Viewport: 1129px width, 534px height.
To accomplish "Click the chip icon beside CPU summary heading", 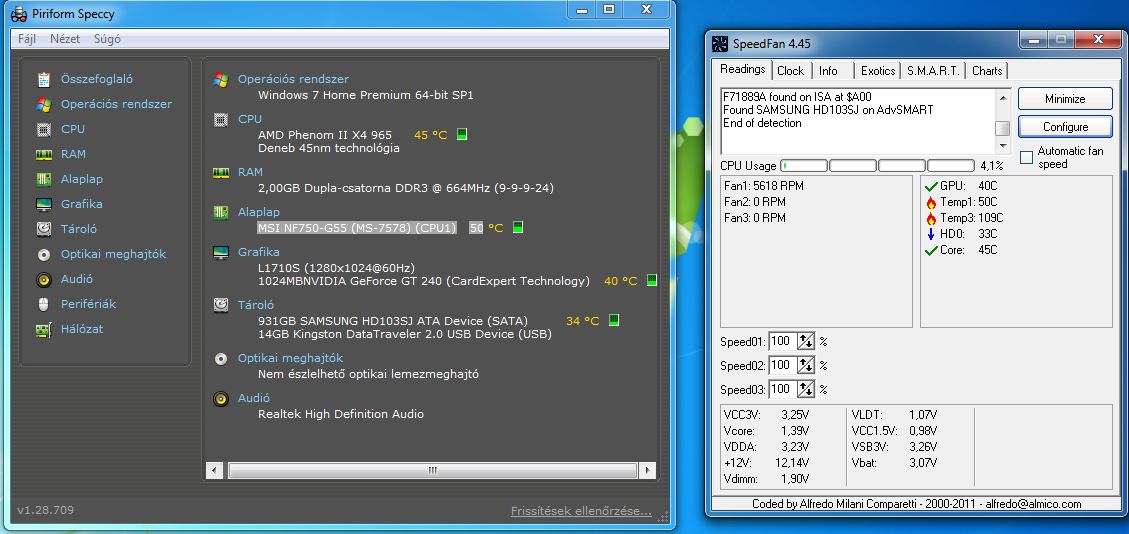I will click(221, 119).
